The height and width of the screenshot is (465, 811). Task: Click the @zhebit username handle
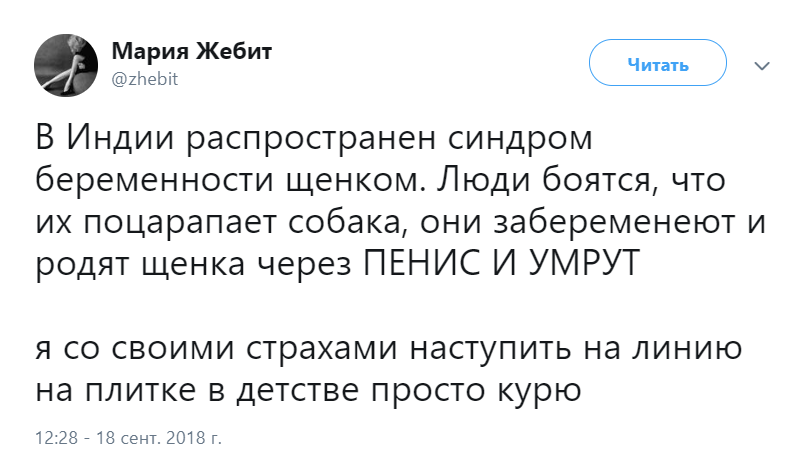click(x=144, y=80)
